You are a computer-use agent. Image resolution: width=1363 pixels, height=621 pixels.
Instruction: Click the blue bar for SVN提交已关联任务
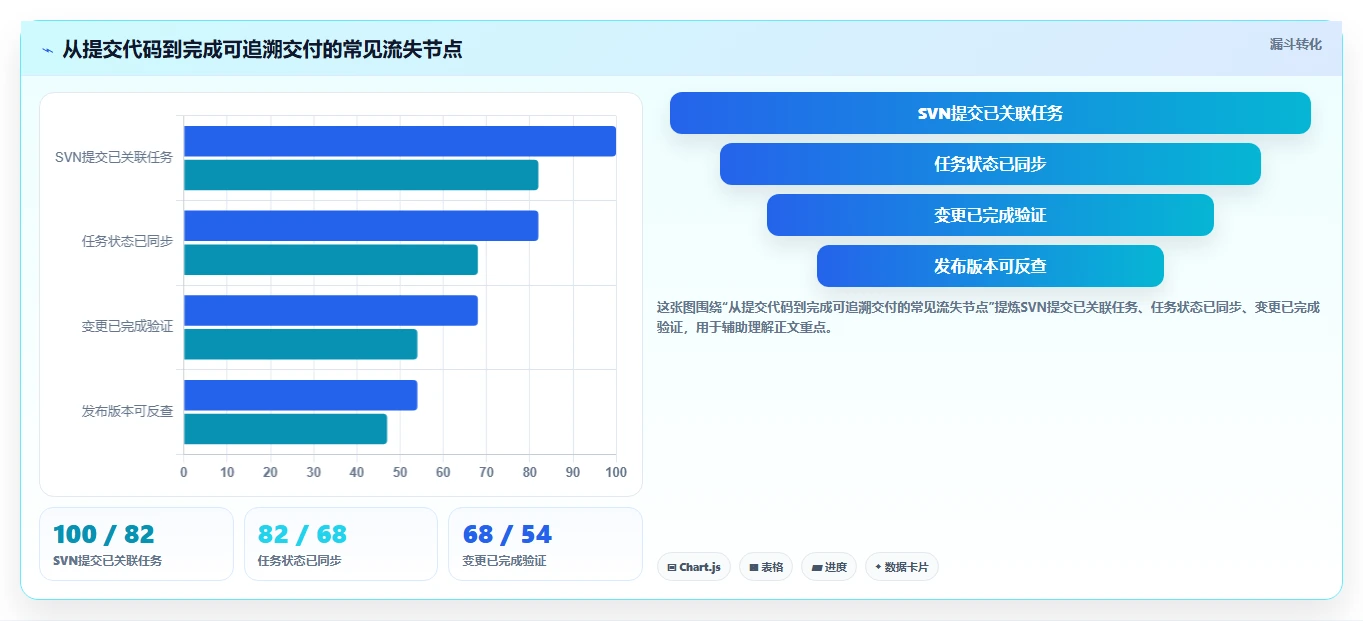pos(400,141)
